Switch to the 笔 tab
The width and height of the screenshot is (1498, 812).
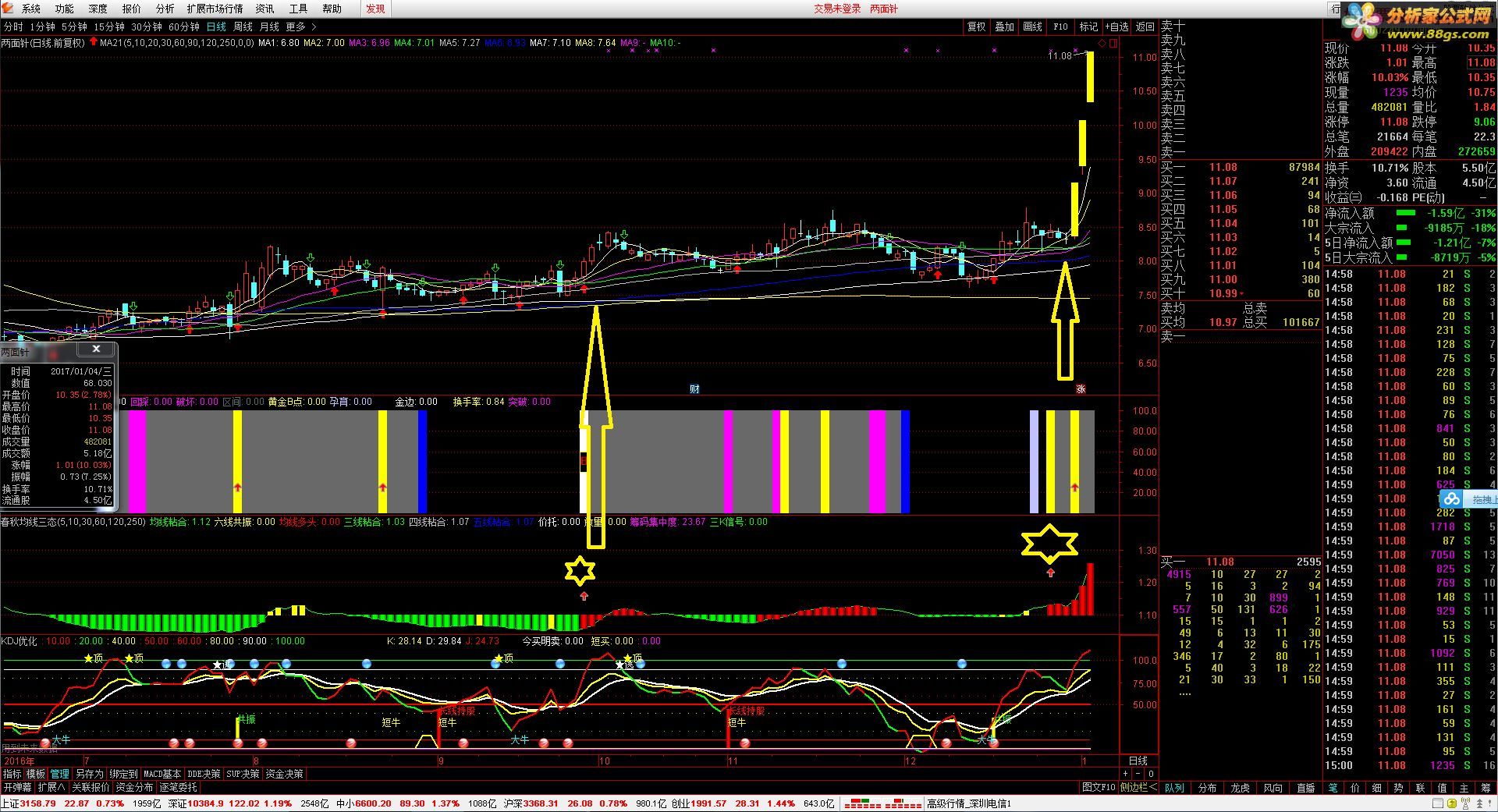pos(1333,788)
